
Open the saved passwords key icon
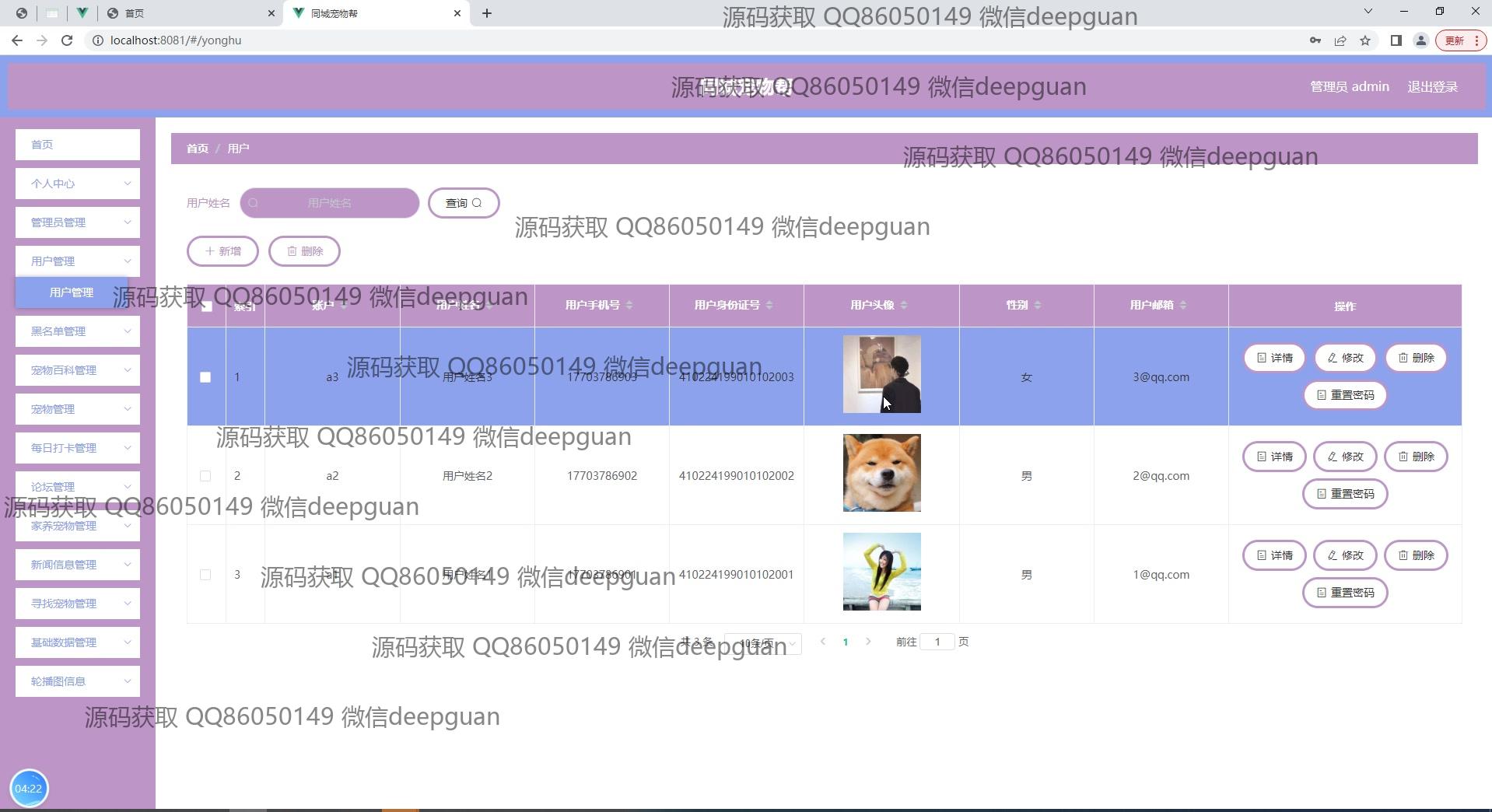[x=1315, y=40]
